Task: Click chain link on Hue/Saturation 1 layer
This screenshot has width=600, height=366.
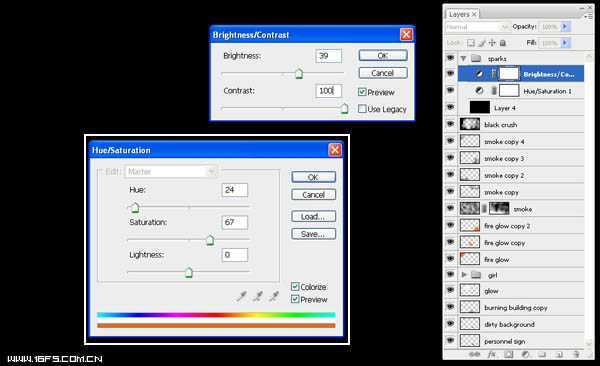Action: point(494,91)
